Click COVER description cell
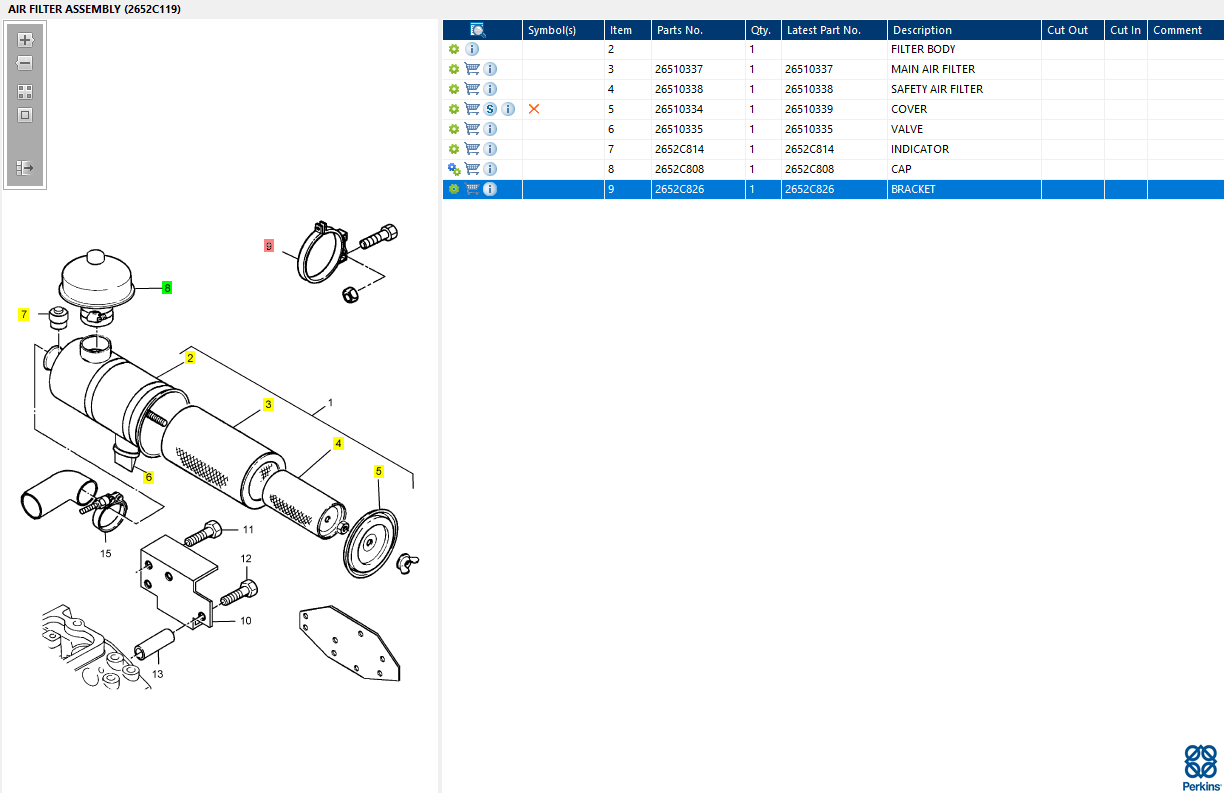1224x793 pixels. 909,109
